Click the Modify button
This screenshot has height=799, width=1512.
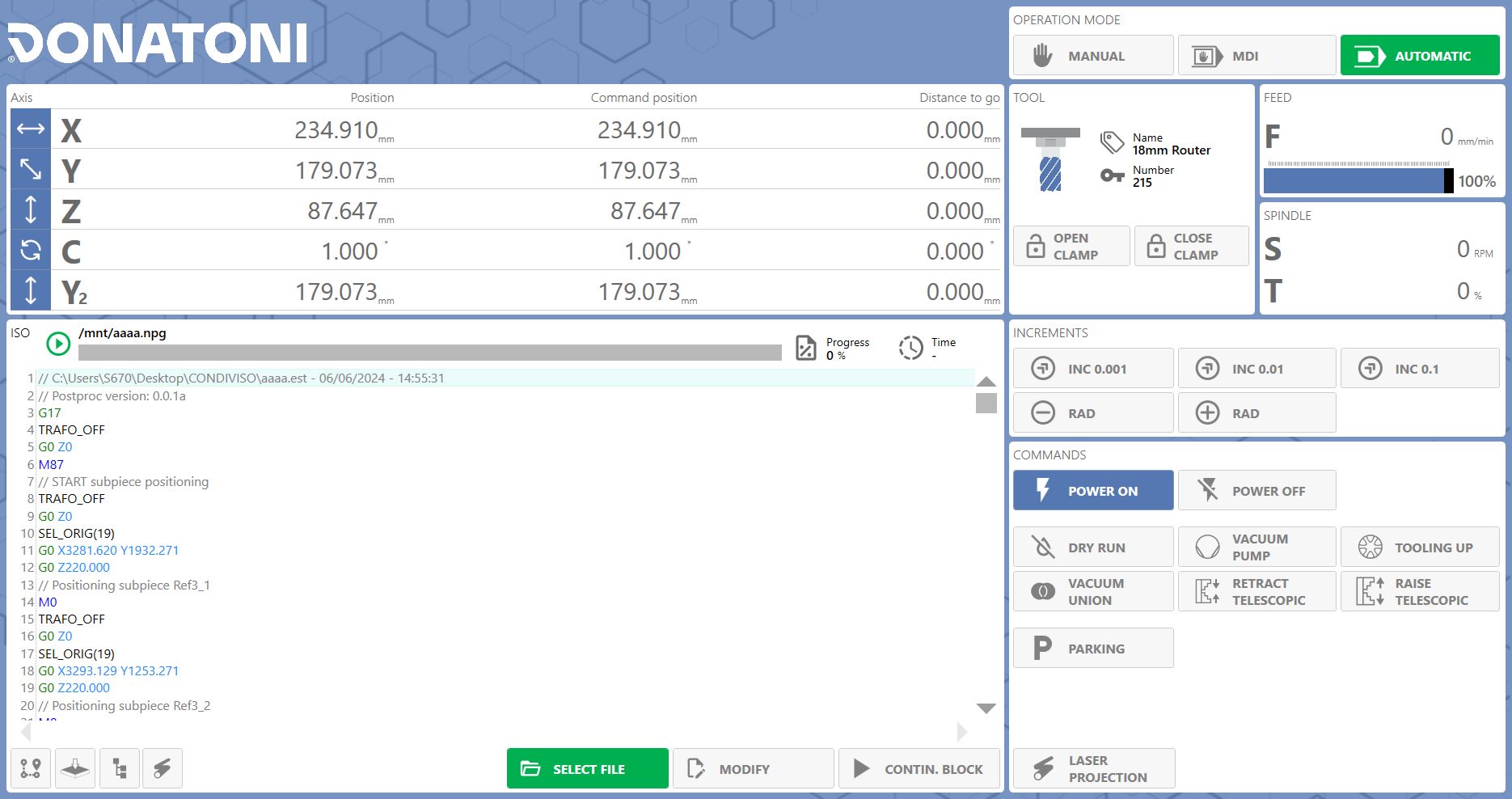click(x=753, y=768)
